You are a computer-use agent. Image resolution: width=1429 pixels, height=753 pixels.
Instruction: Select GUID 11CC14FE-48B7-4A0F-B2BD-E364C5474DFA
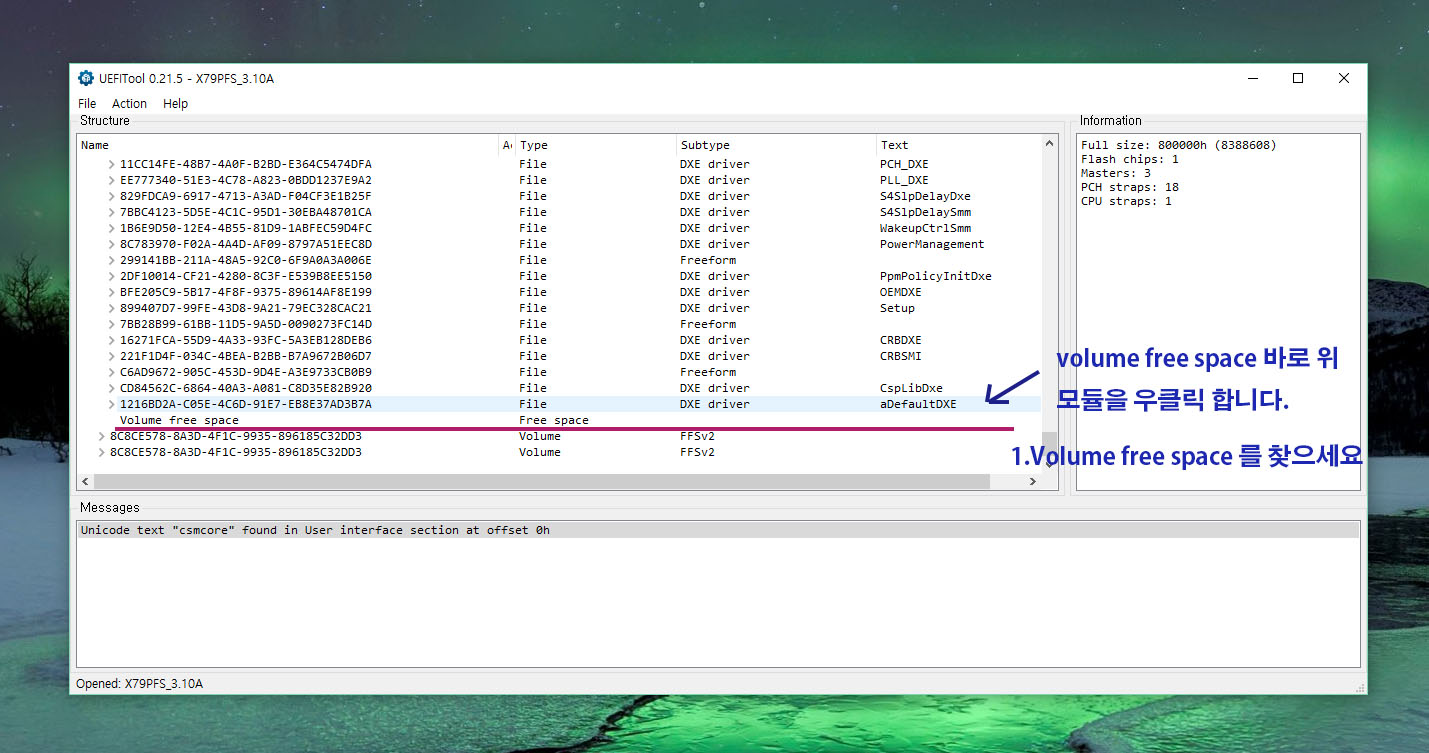click(246, 164)
